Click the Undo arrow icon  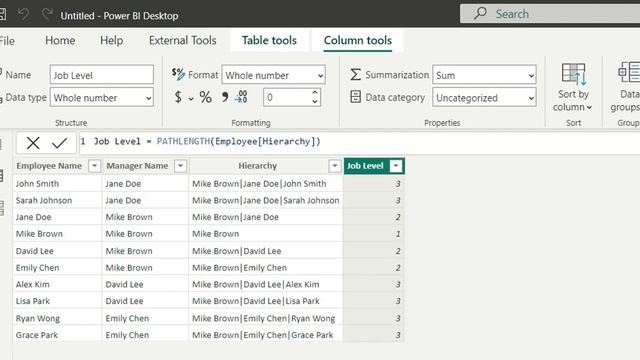pos(23,15)
